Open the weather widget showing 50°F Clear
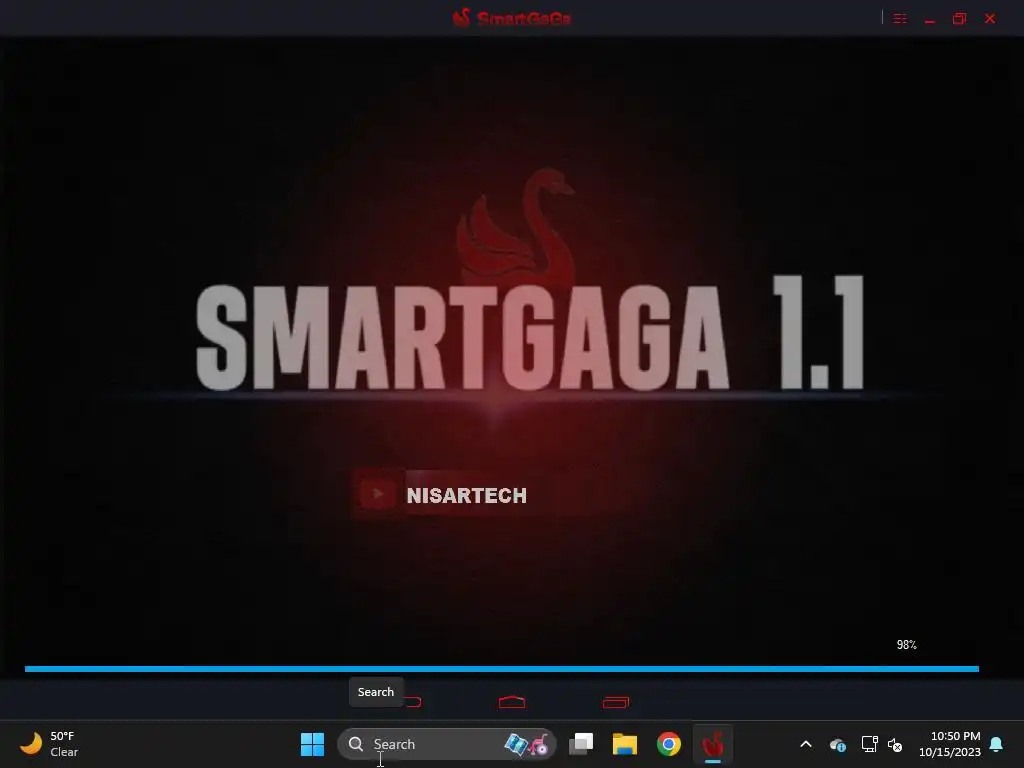1024x768 pixels. tap(49, 744)
